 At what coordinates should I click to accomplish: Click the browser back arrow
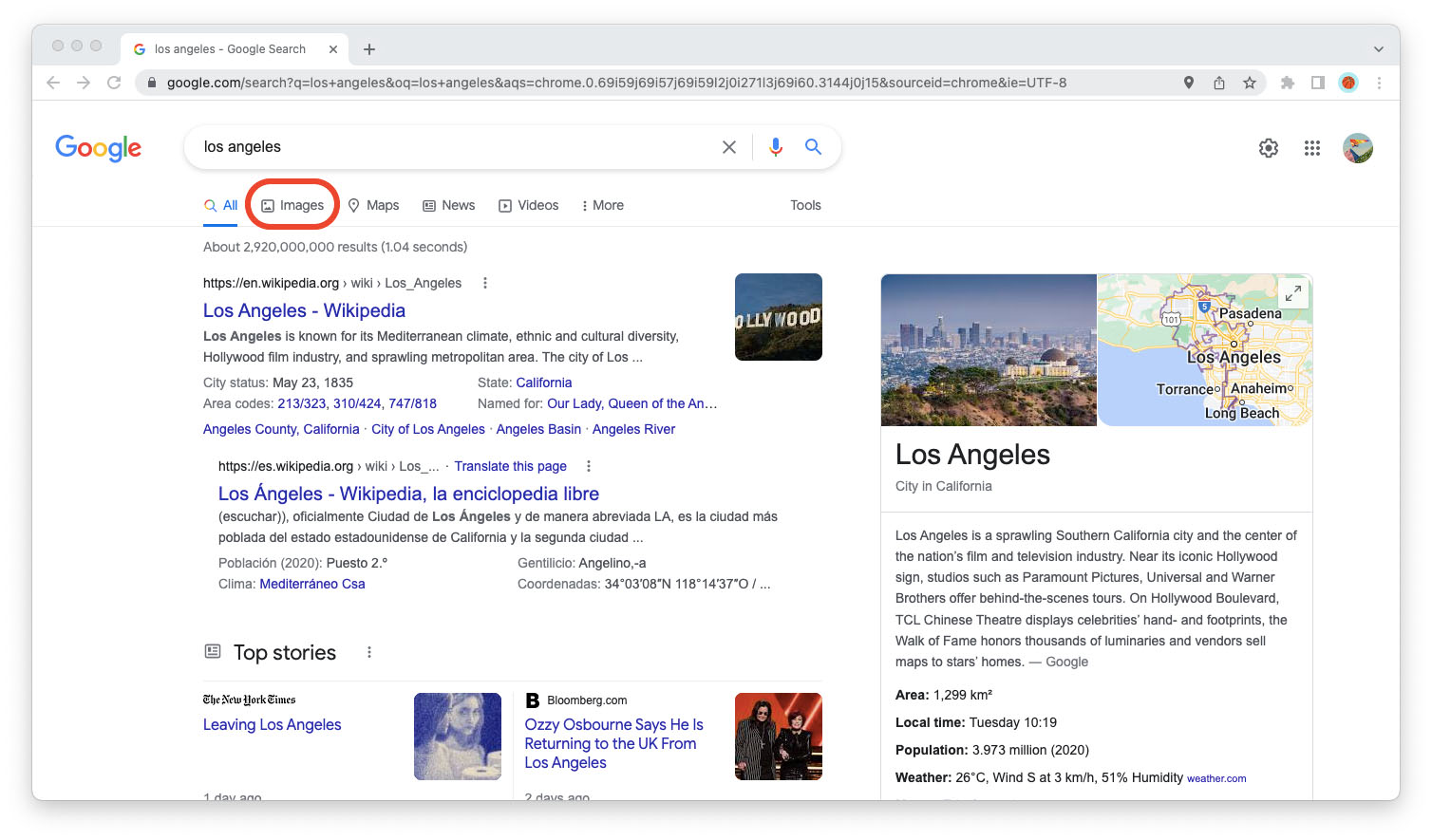(53, 83)
